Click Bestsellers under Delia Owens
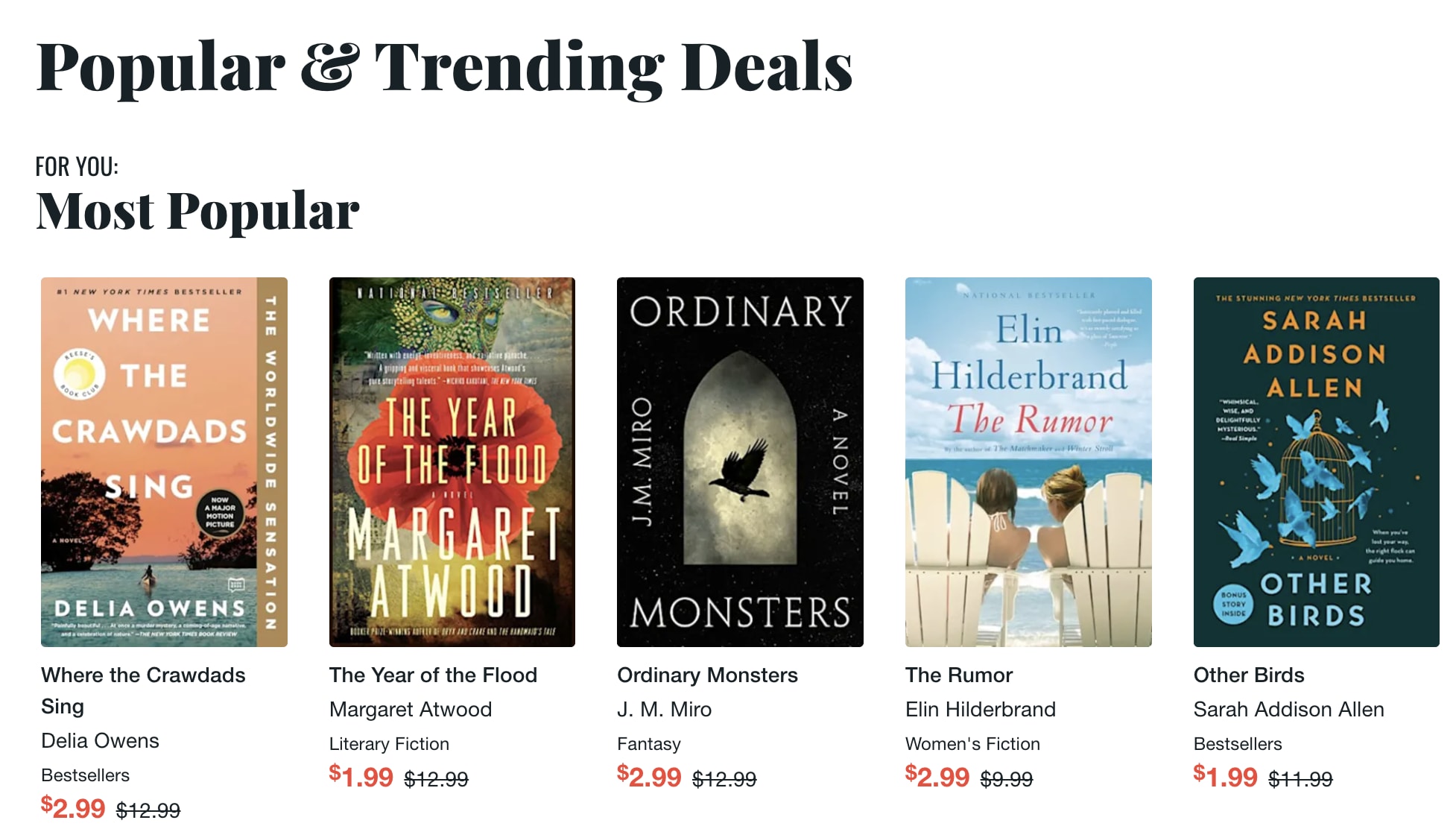1456x826 pixels. [x=85, y=775]
